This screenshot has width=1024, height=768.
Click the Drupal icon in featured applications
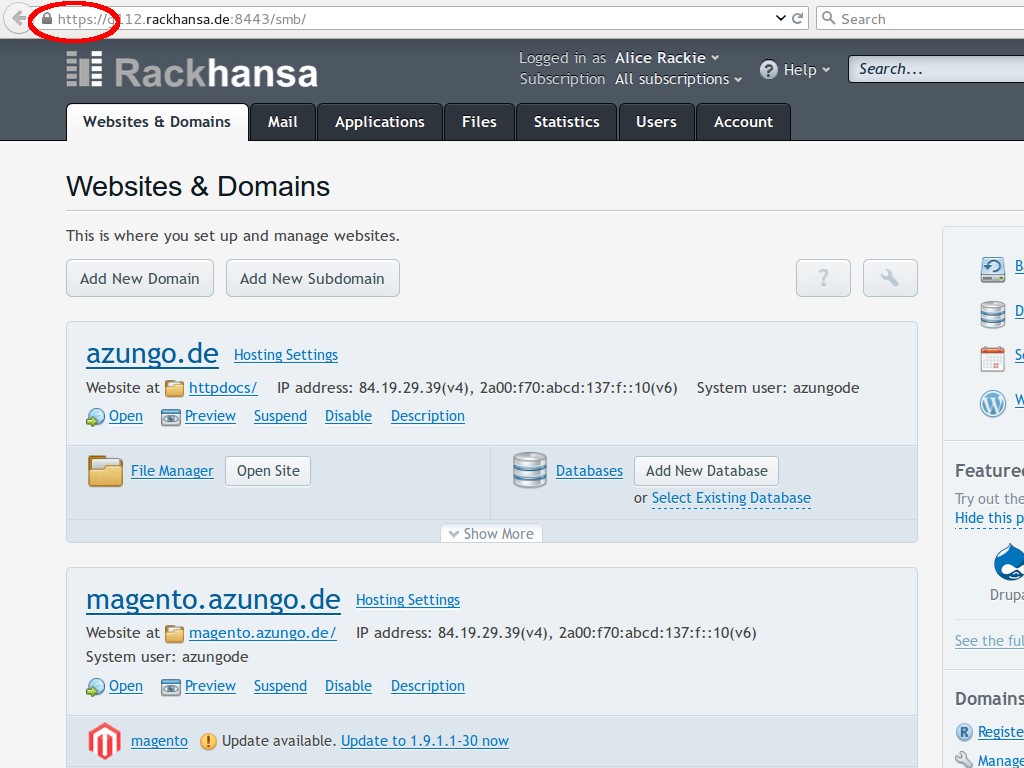1009,562
